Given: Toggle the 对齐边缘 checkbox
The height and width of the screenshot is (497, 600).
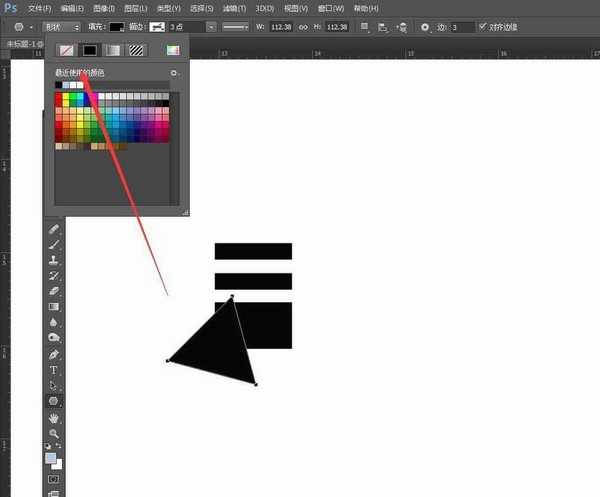Looking at the screenshot, I should pyautogui.click(x=483, y=27).
